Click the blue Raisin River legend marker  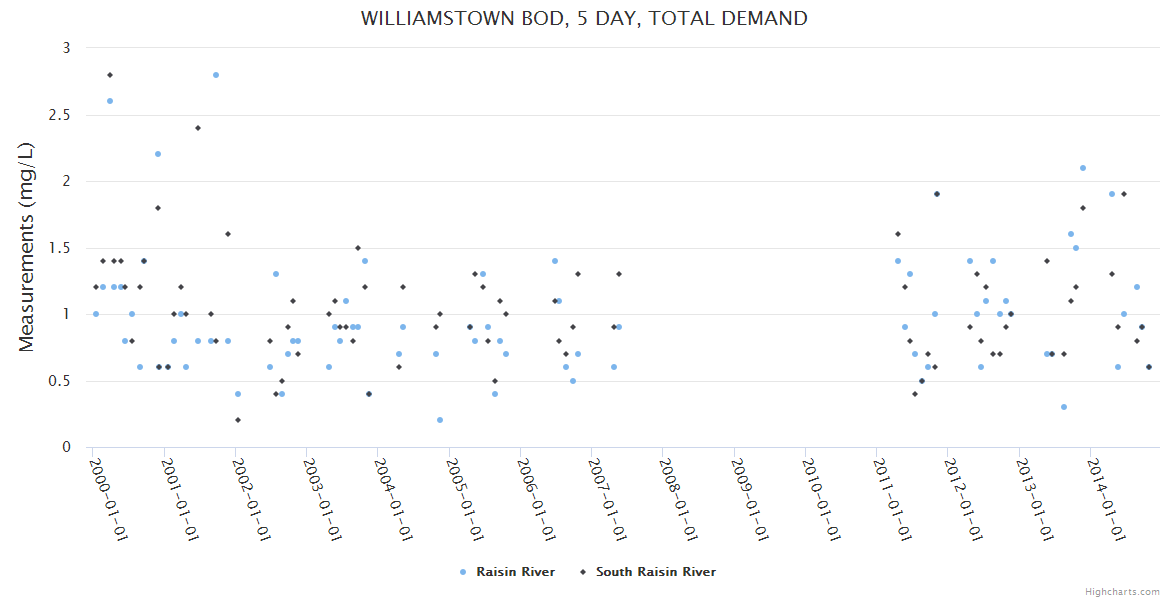(x=463, y=572)
